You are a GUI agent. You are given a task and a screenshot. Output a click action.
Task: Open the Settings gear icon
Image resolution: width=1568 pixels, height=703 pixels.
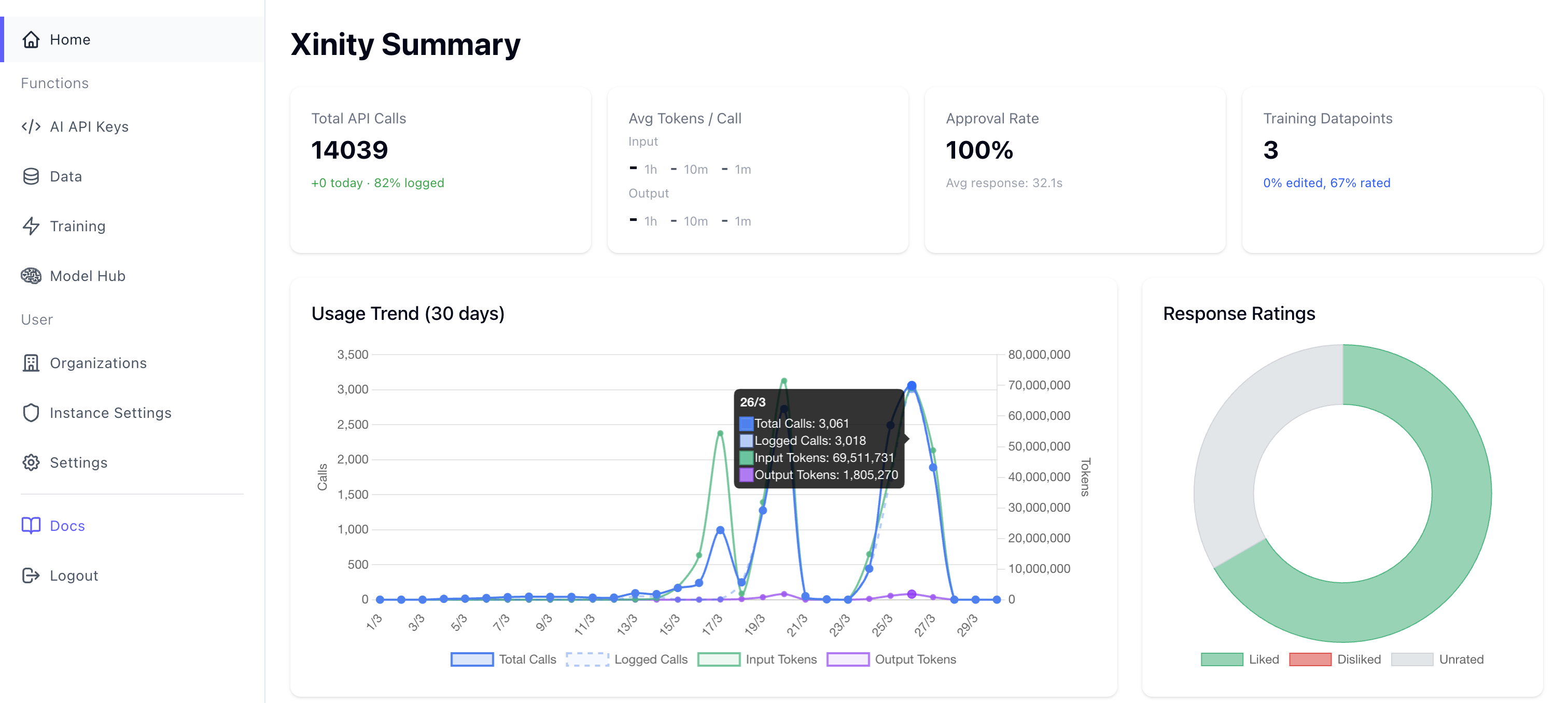click(x=31, y=462)
